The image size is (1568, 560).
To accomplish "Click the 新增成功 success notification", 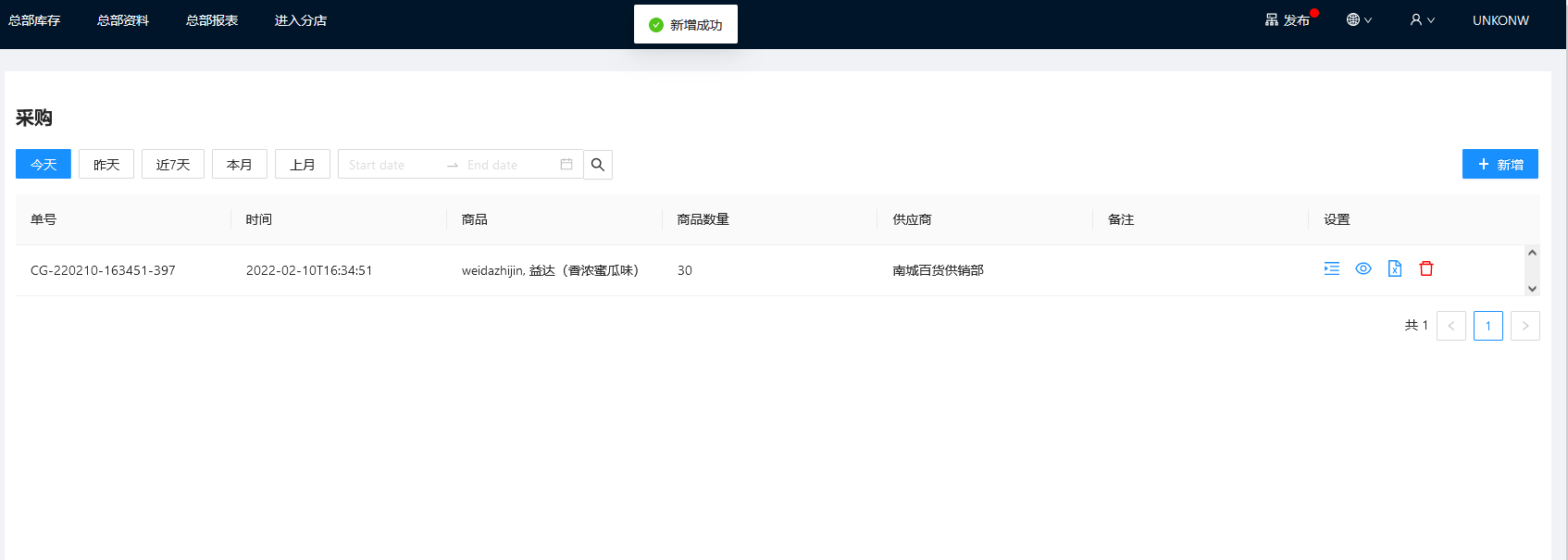I will [x=686, y=24].
